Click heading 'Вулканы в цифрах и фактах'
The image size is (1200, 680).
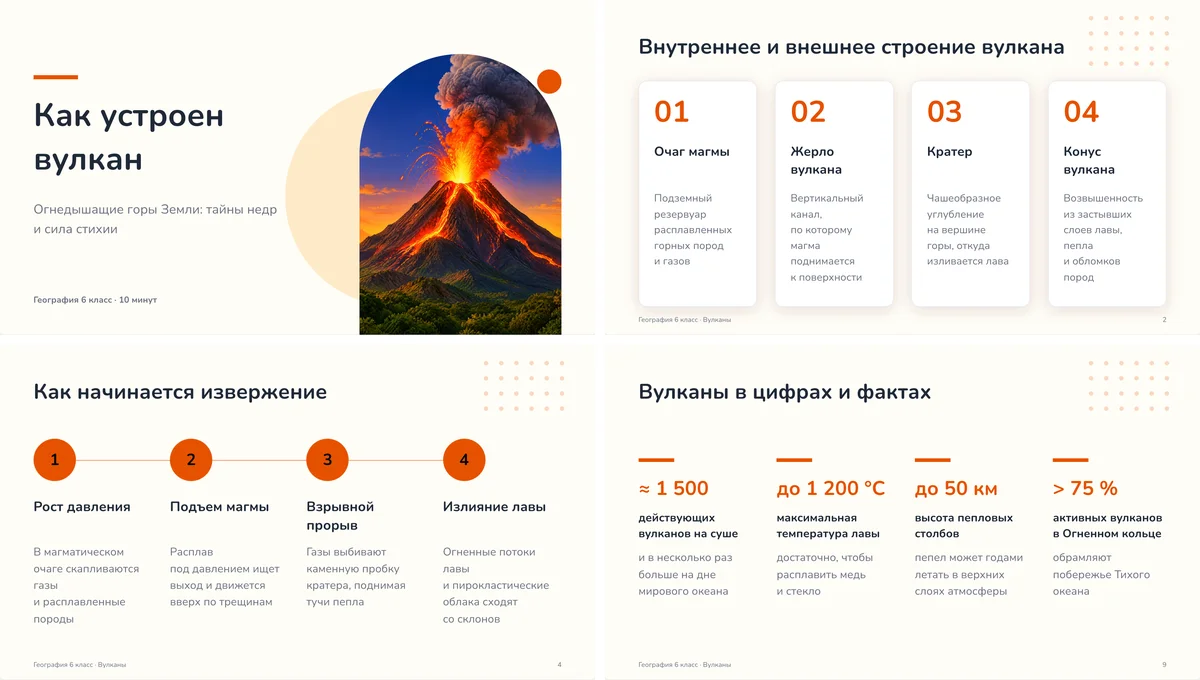[784, 392]
